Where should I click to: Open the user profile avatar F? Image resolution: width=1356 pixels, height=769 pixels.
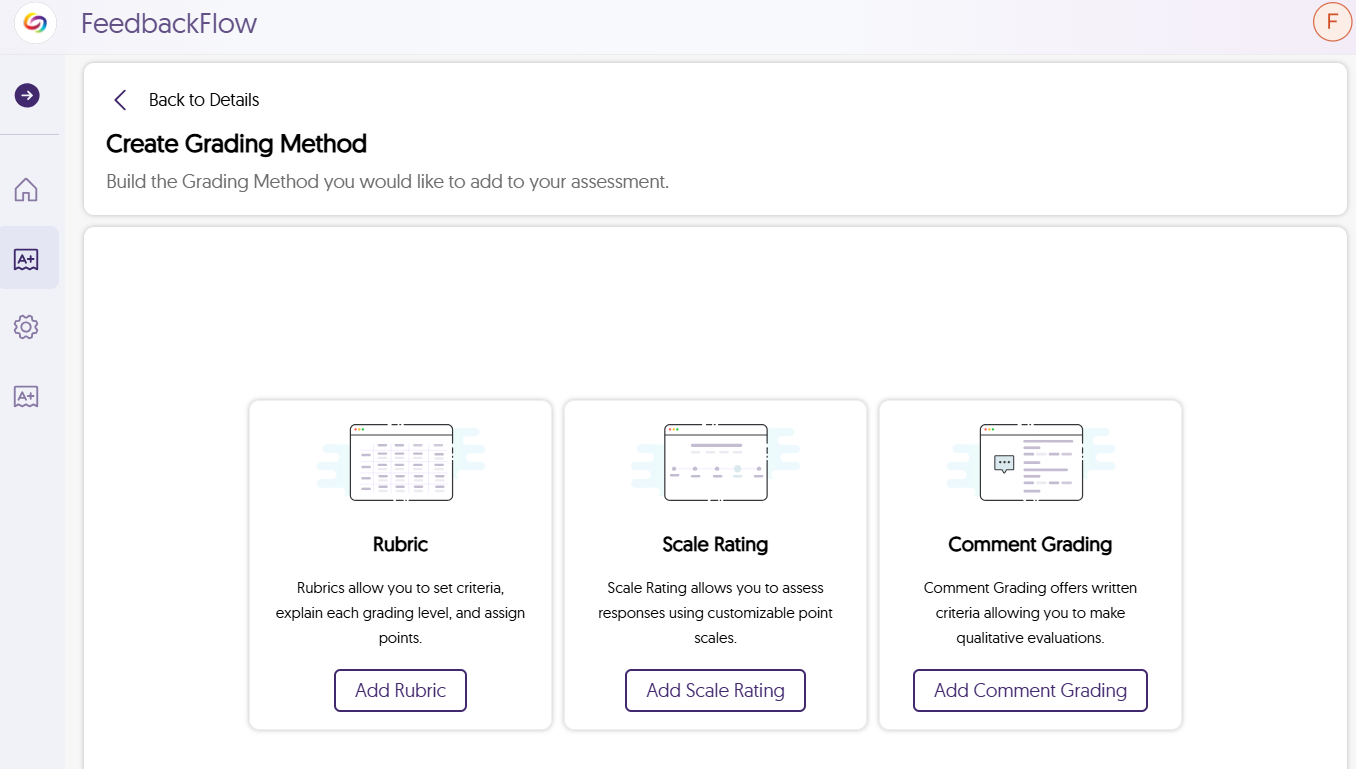1331,22
